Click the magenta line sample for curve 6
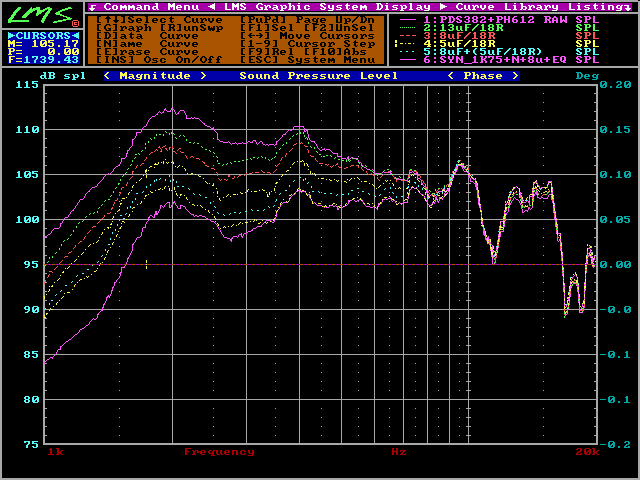 pos(408,60)
